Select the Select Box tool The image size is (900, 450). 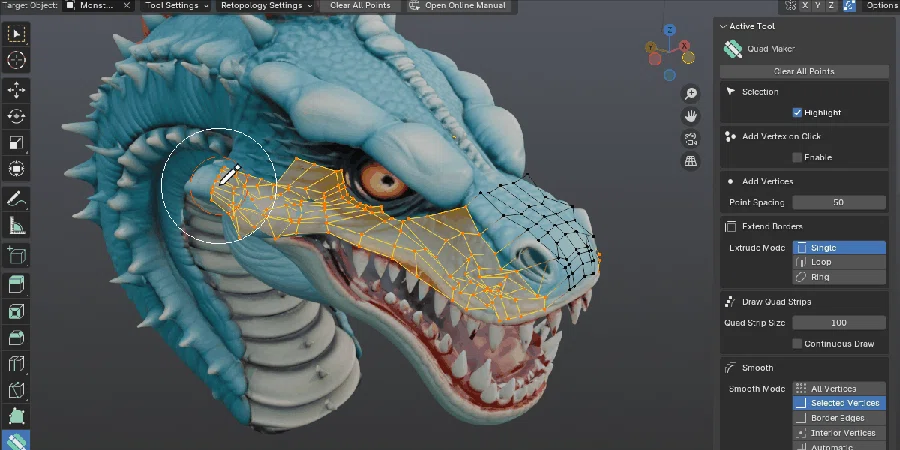click(16, 34)
